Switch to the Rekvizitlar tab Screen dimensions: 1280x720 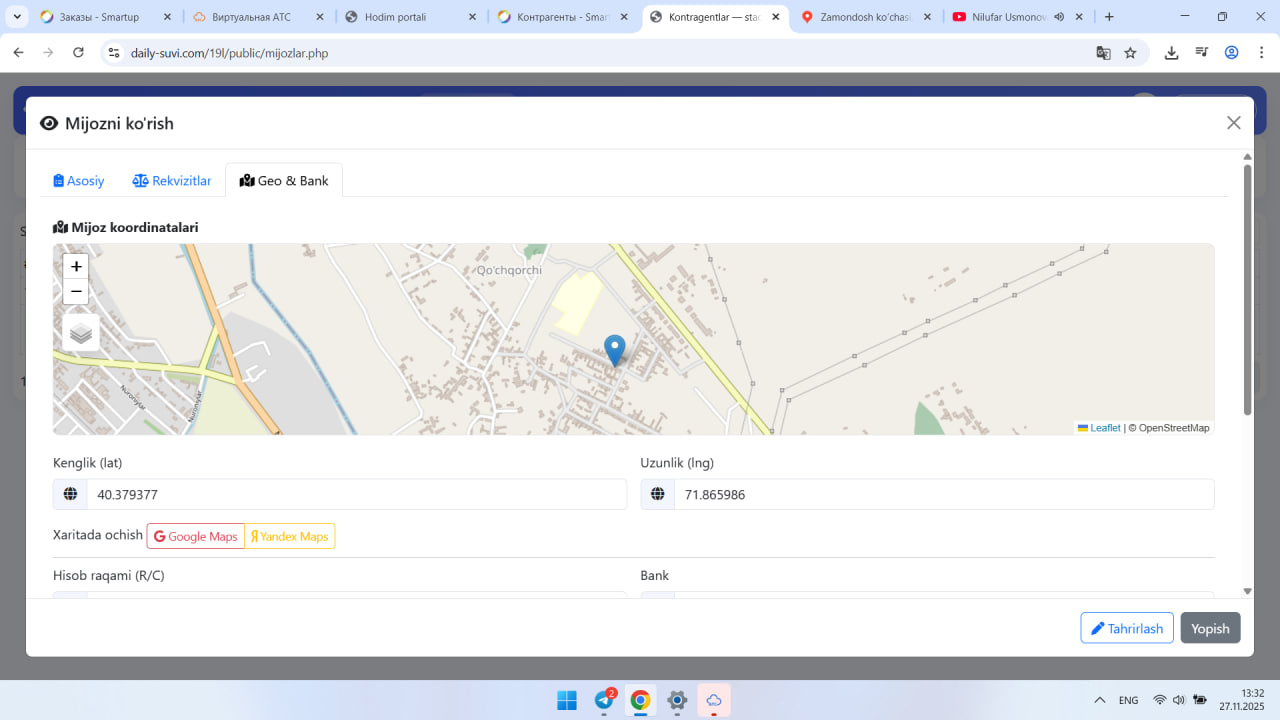coord(172,181)
